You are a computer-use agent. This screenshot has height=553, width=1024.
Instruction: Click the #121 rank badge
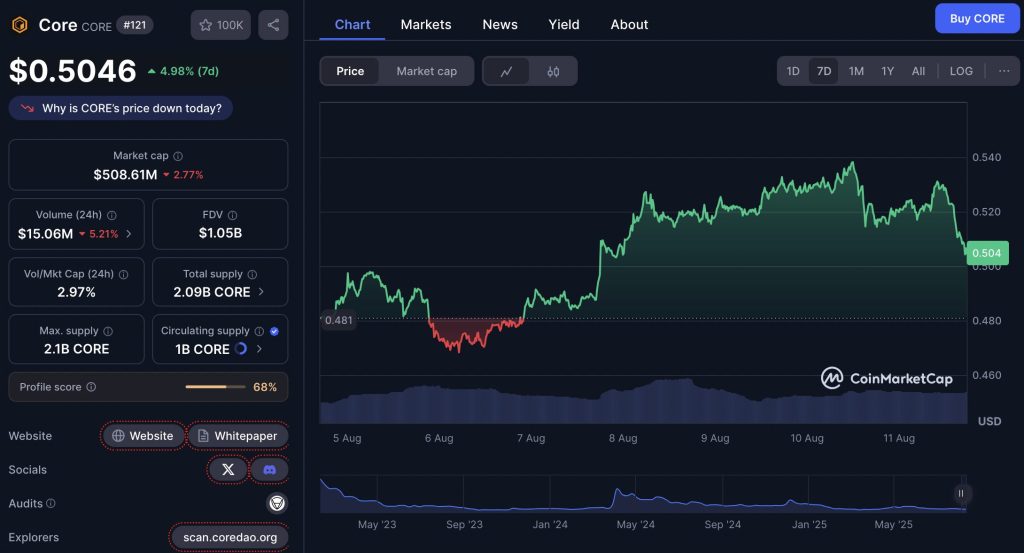[x=135, y=25]
